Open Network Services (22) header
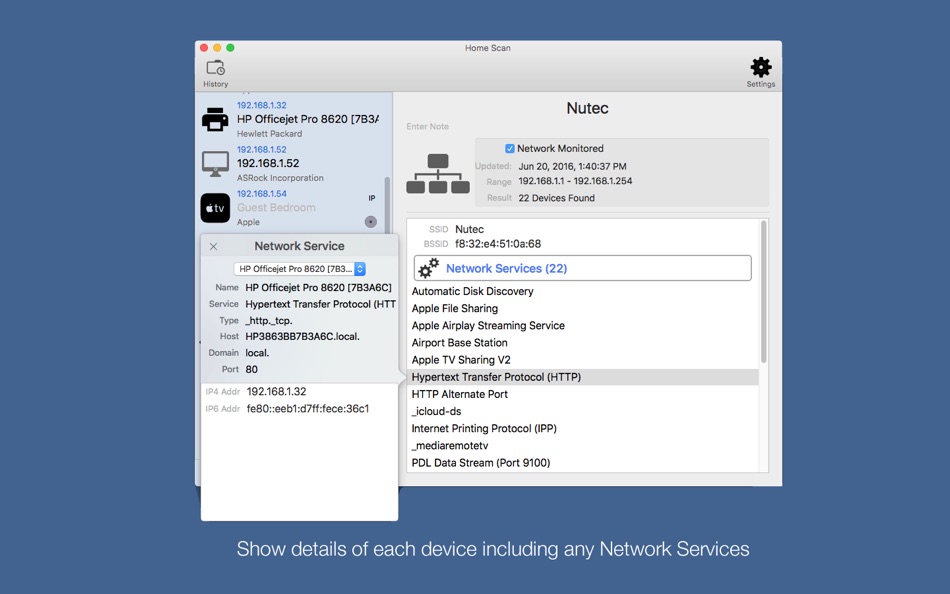 point(582,268)
